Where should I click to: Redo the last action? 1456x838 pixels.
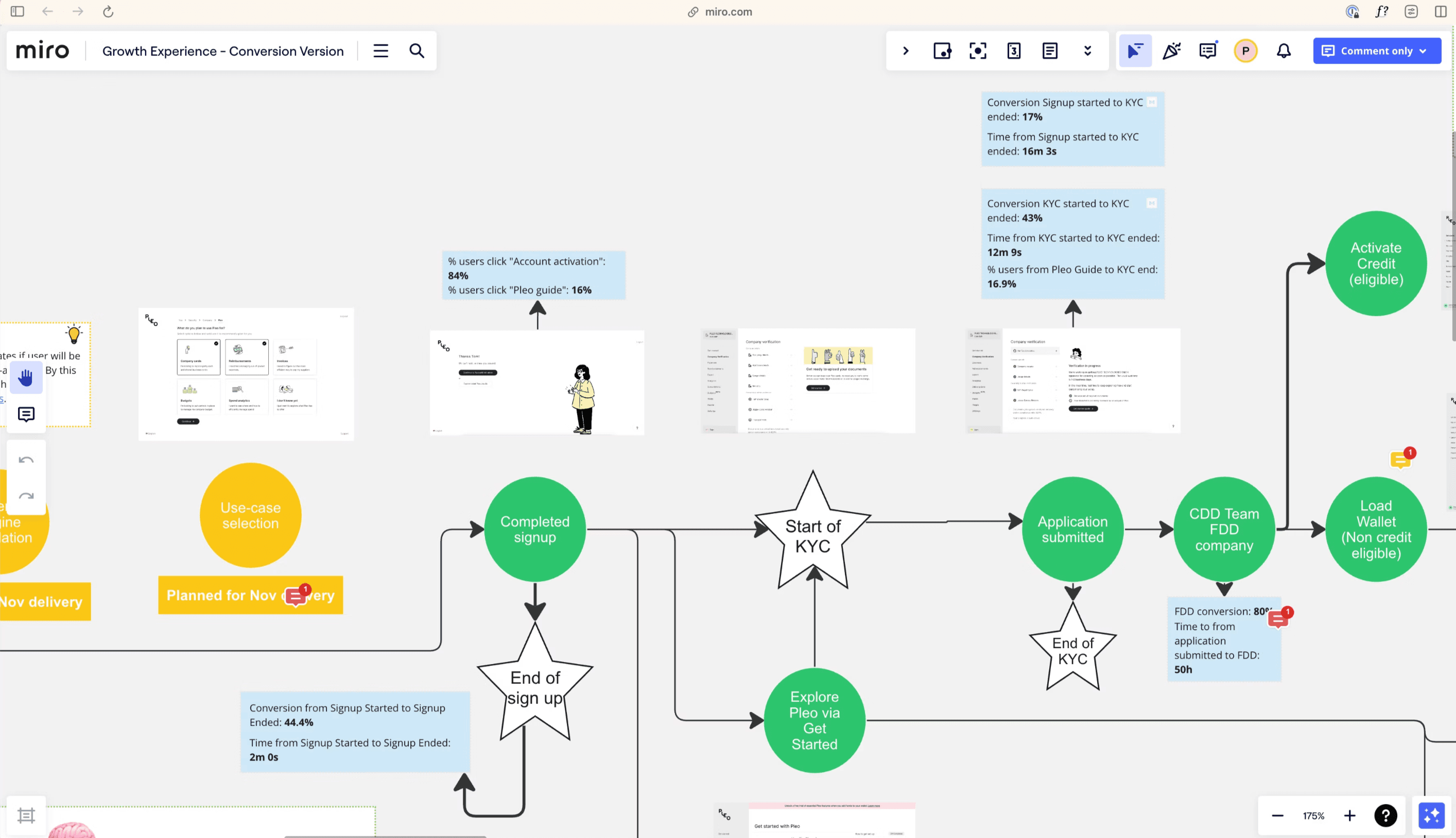[x=26, y=496]
